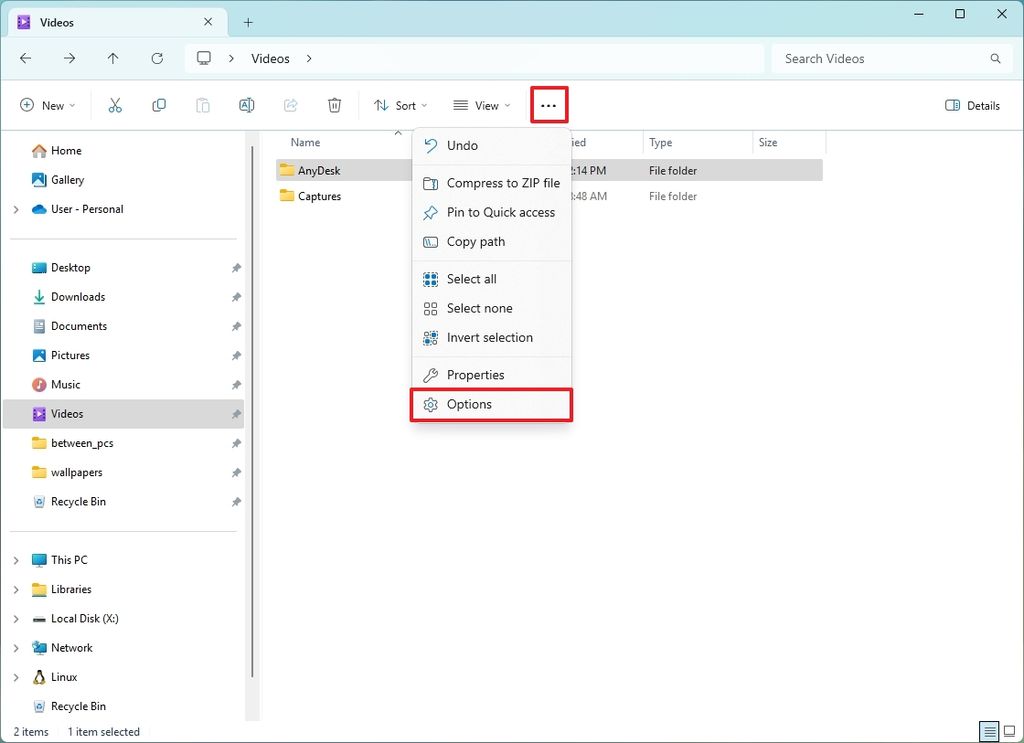The height and width of the screenshot is (743, 1024).
Task: Sort by the Name column header
Action: [x=306, y=142]
